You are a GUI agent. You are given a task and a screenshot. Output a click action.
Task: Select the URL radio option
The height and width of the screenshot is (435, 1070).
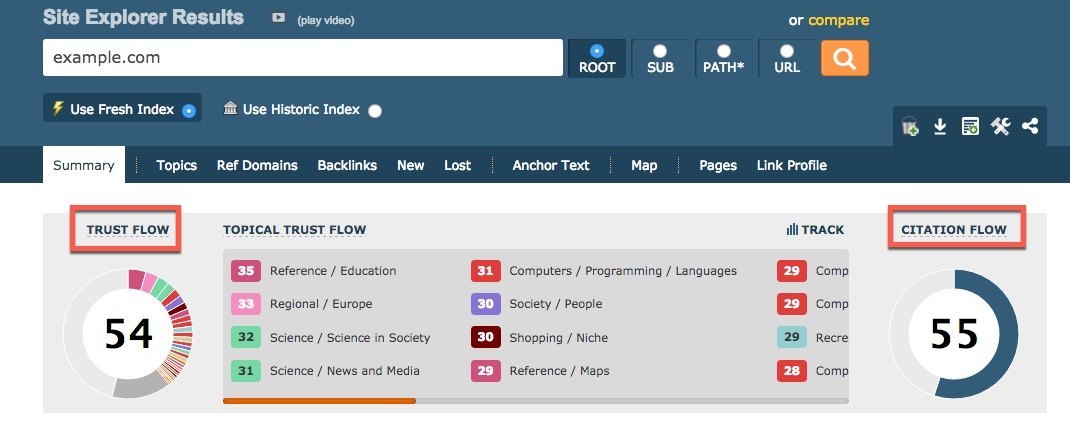click(x=787, y=50)
